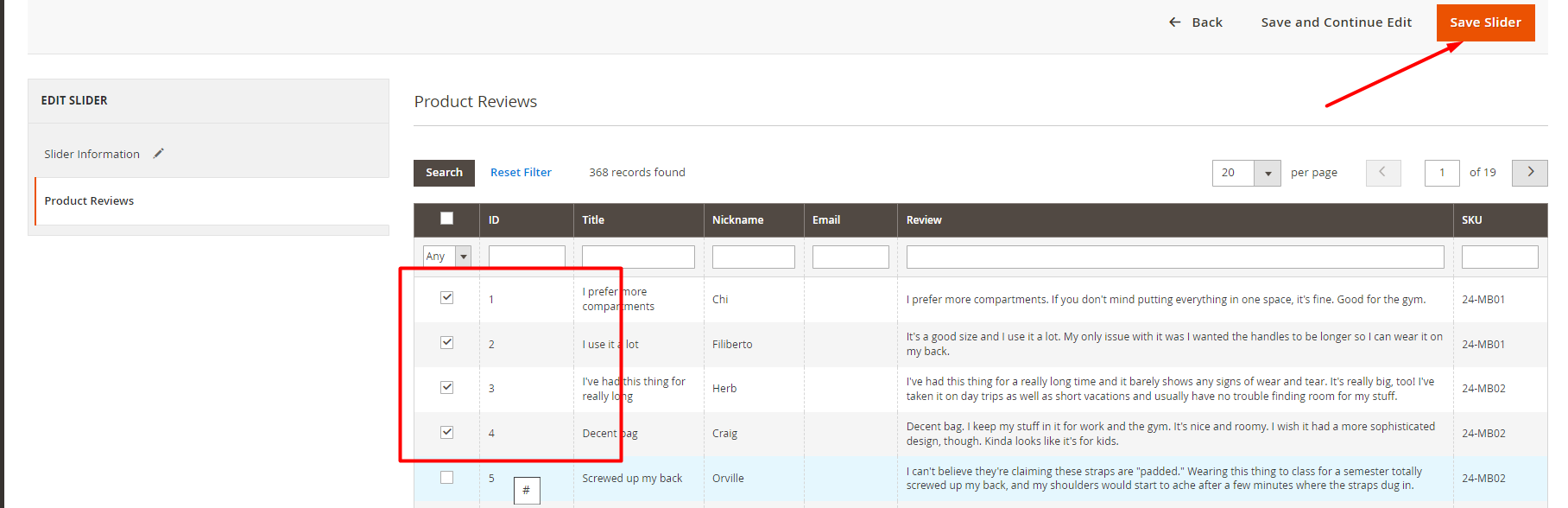Screen dimensions: 1568x508
Task: Uncheck the Decent bag review checkbox
Action: click(x=446, y=433)
